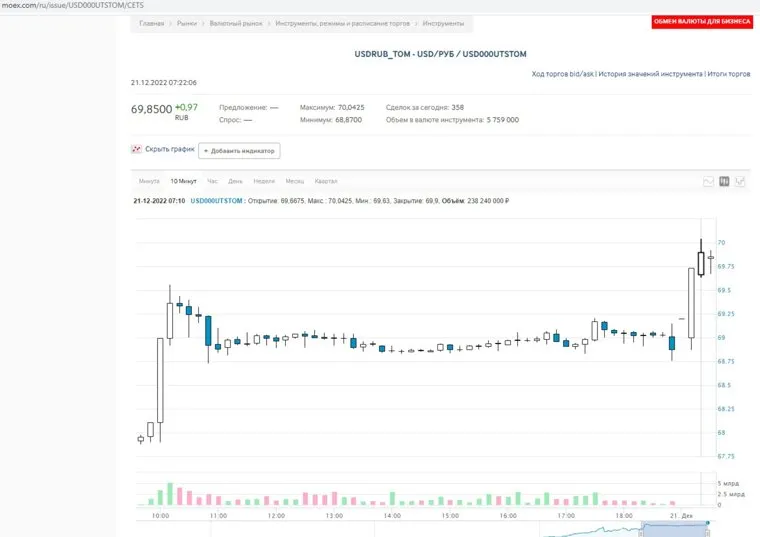Open Итоги торгов link
The image size is (760, 537).
point(729,73)
